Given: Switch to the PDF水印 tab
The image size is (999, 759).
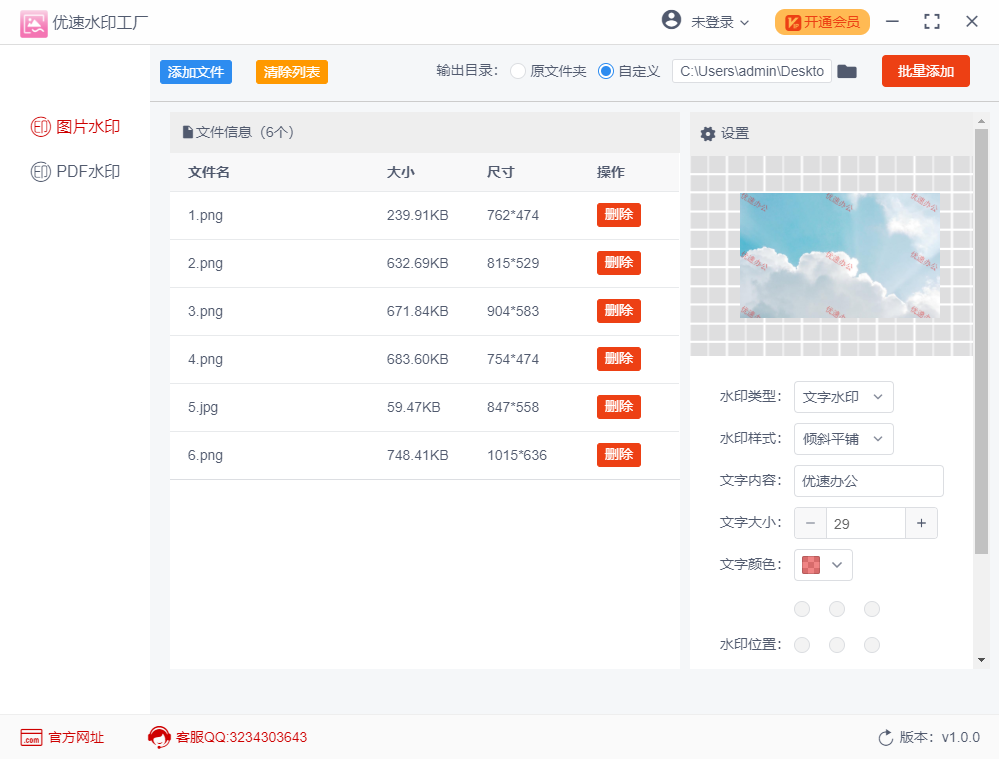Looking at the screenshot, I should click(75, 171).
